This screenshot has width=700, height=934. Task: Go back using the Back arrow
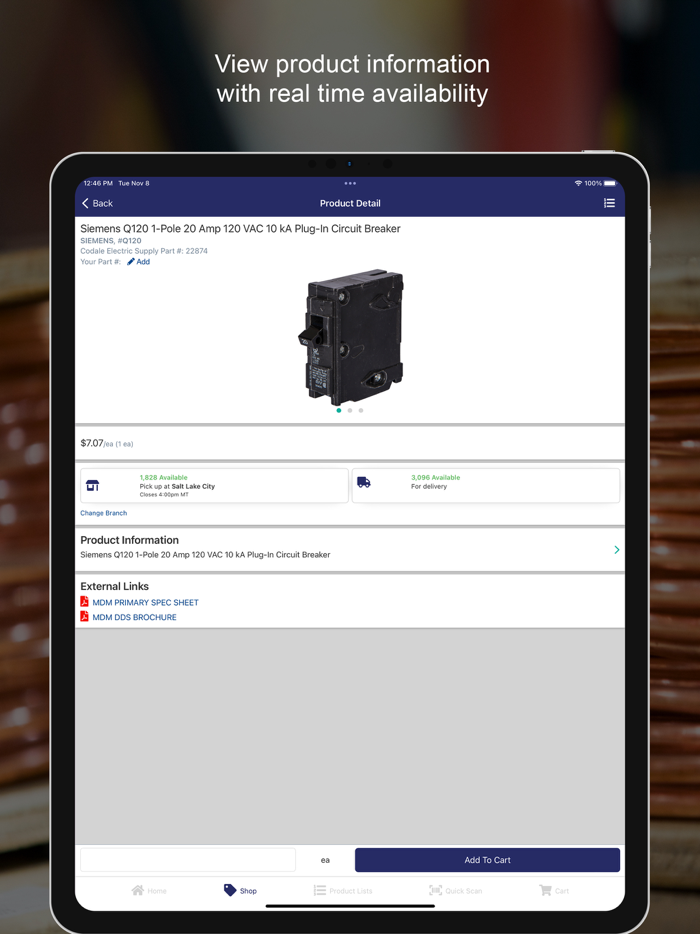[x=97, y=203]
